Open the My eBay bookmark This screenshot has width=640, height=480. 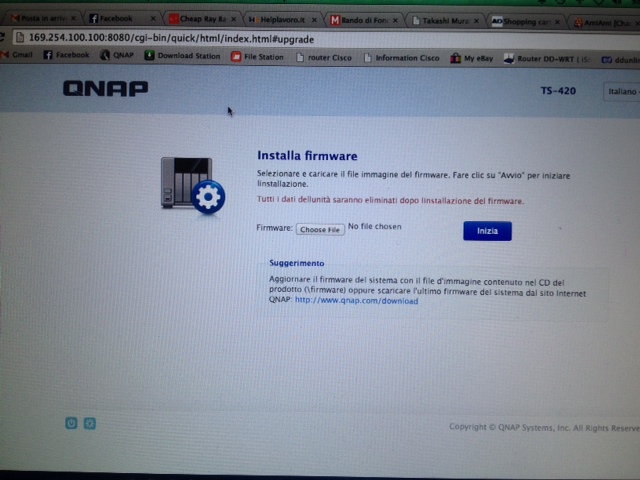click(x=471, y=58)
